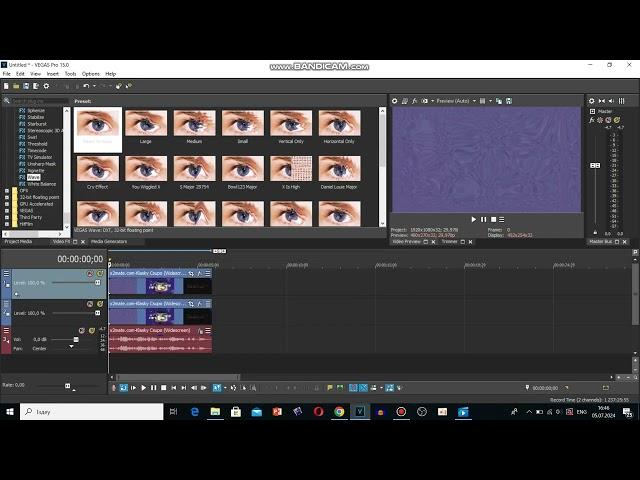Insert a region with the green region icon
This screenshot has height=480, width=640.
click(340, 388)
